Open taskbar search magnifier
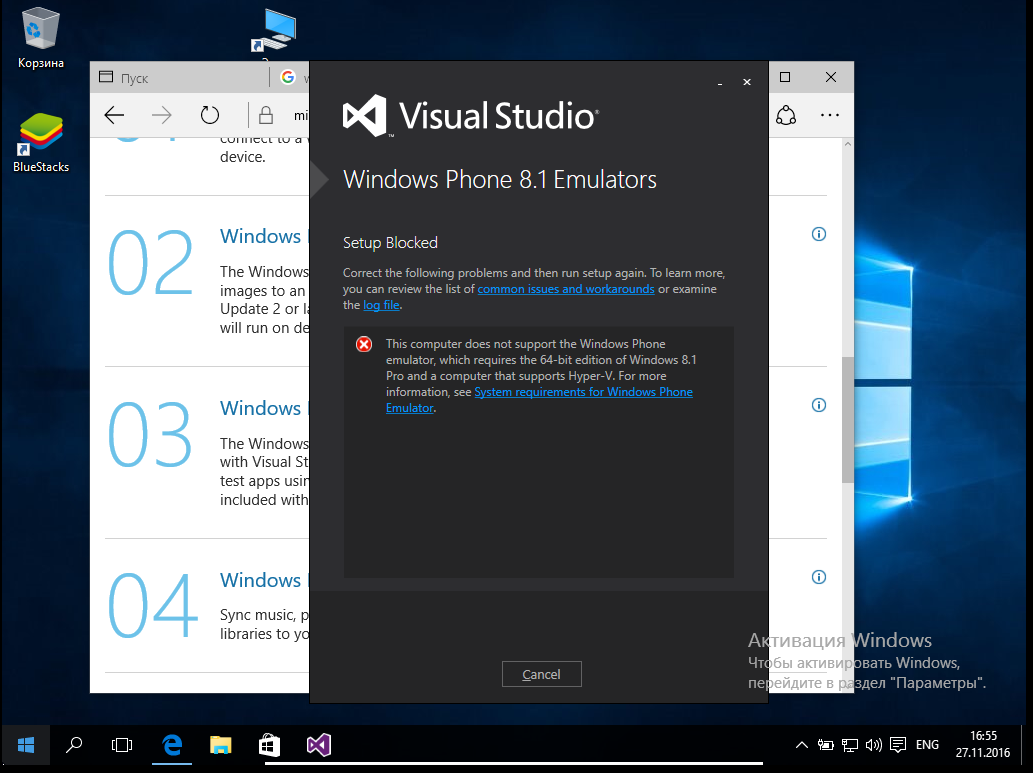The image size is (1033, 773). pos(74,745)
